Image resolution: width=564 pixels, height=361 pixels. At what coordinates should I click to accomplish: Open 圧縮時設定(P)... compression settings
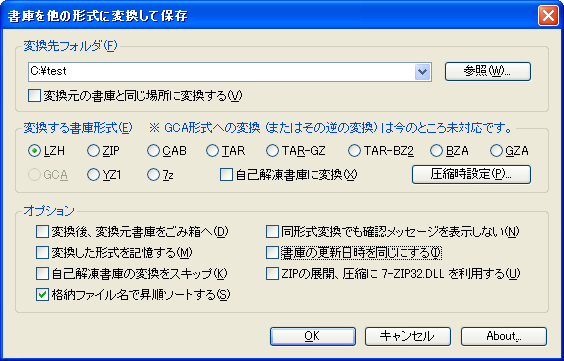pos(471,174)
